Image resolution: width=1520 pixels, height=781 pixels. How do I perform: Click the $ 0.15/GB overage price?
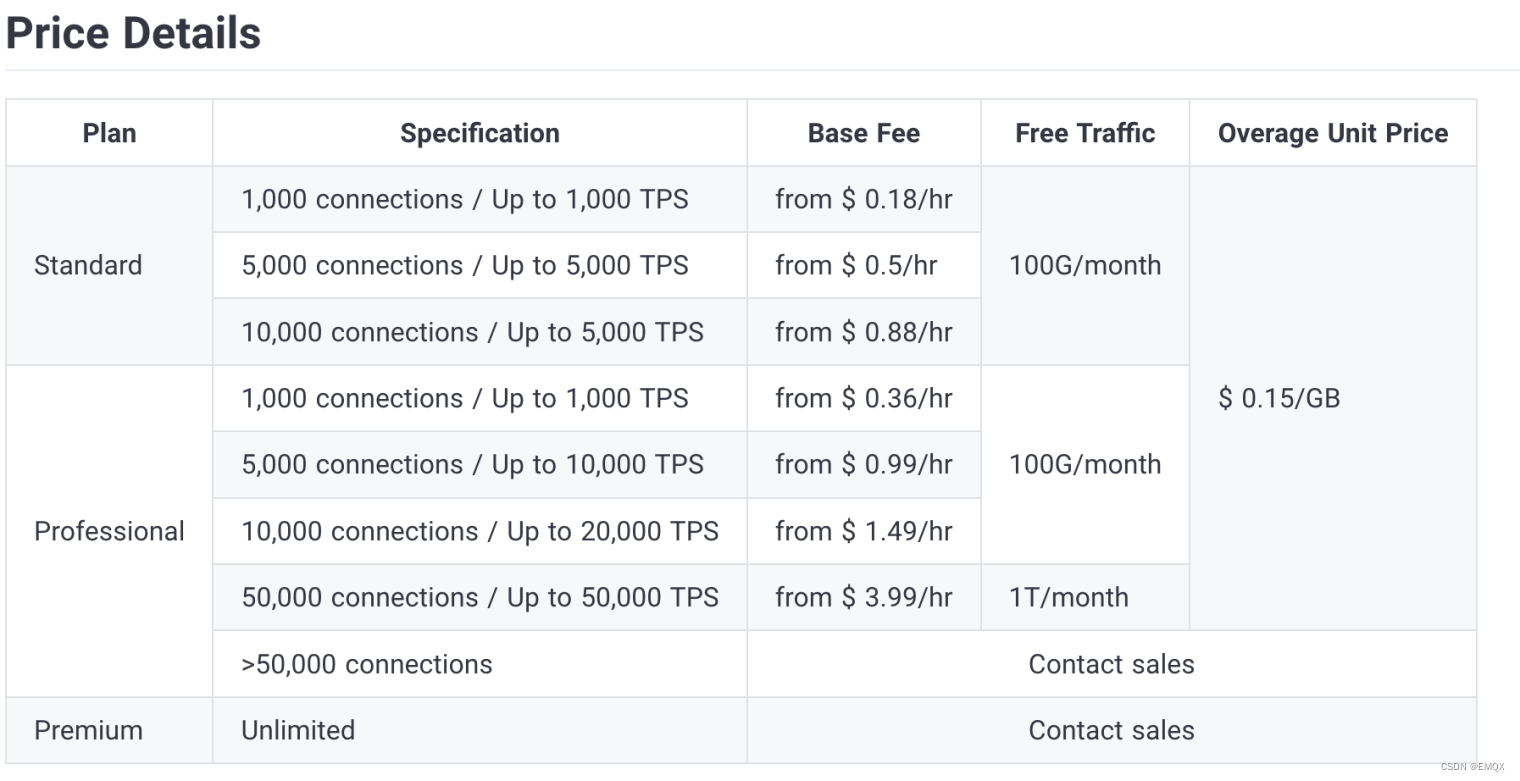click(1279, 398)
